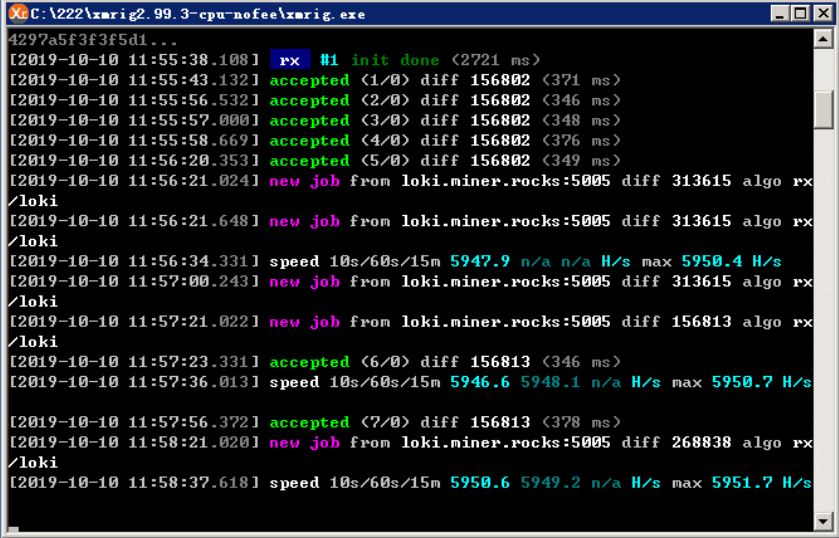Click the '(2721 ms)' value
Screen dimensions: 839x538
(495, 60)
